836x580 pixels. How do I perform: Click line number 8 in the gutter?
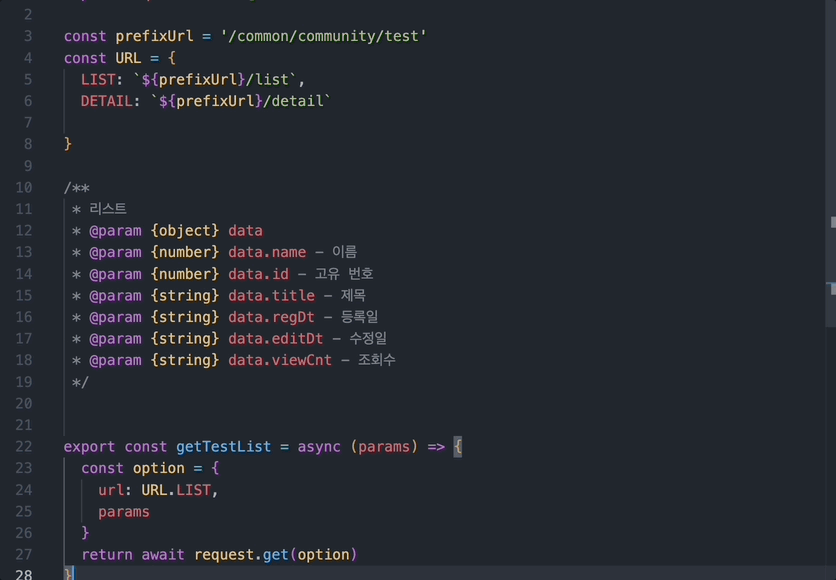click(28, 144)
